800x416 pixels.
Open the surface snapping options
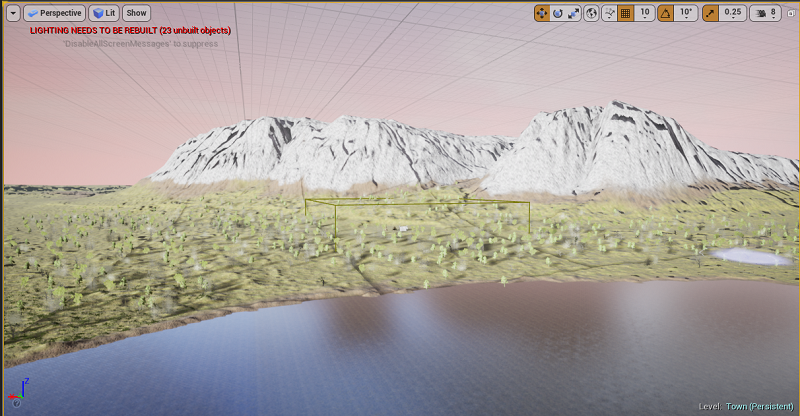pyautogui.click(x=609, y=13)
